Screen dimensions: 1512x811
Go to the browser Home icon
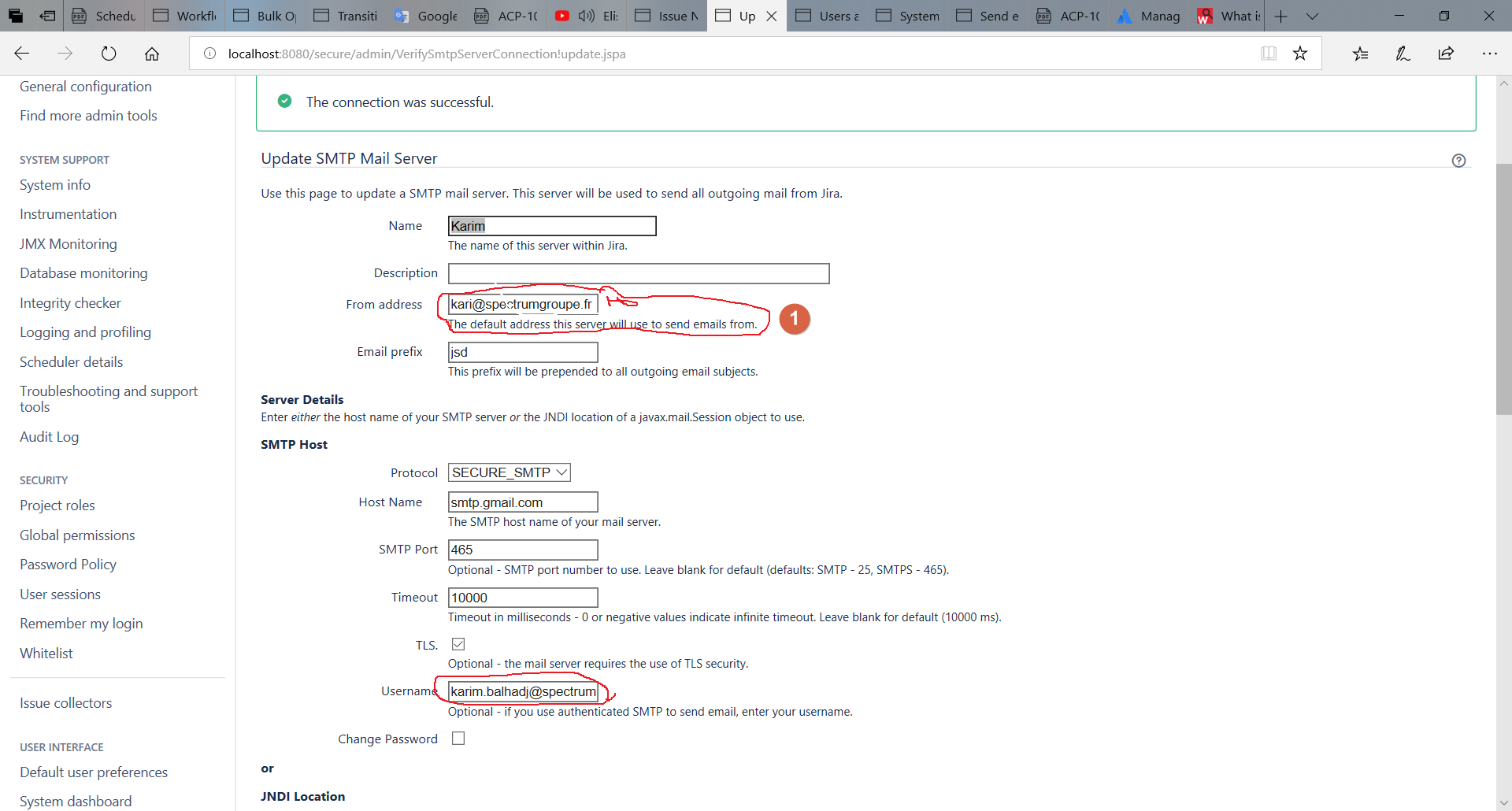tap(152, 54)
